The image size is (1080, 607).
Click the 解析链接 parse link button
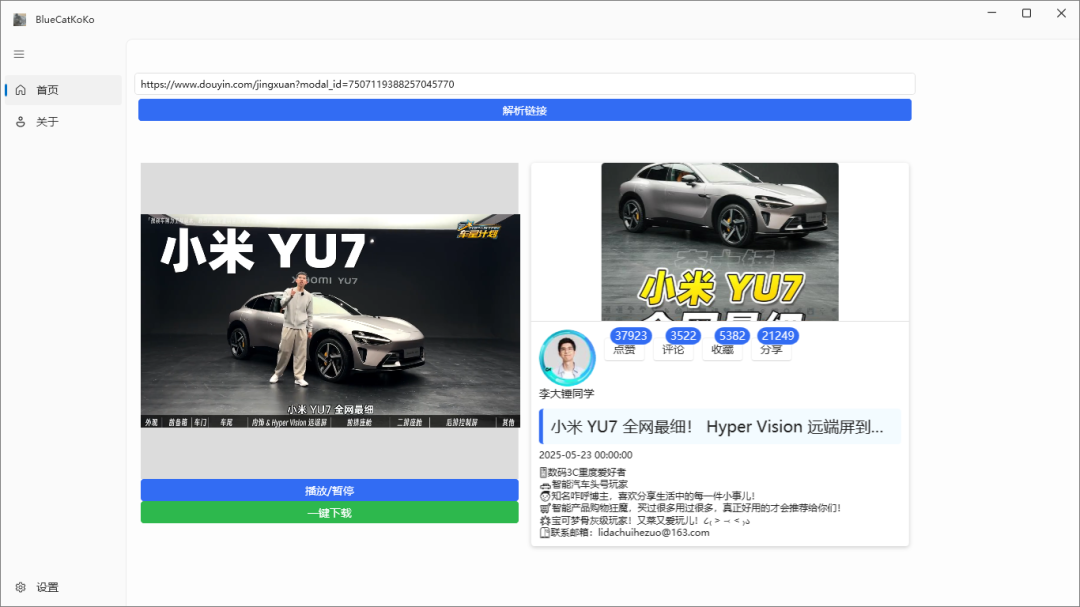[525, 110]
